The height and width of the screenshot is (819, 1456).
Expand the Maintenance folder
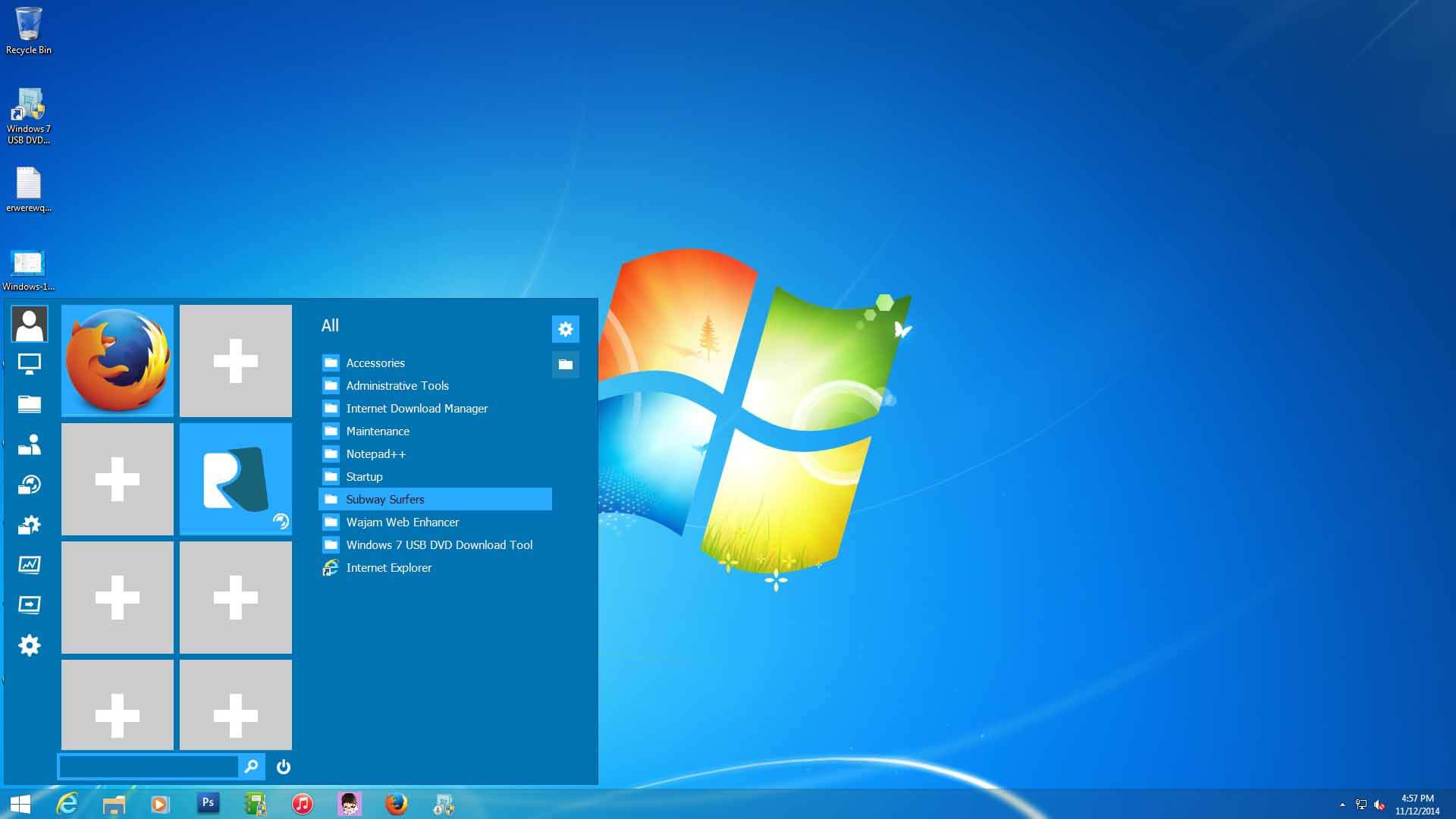point(435,431)
